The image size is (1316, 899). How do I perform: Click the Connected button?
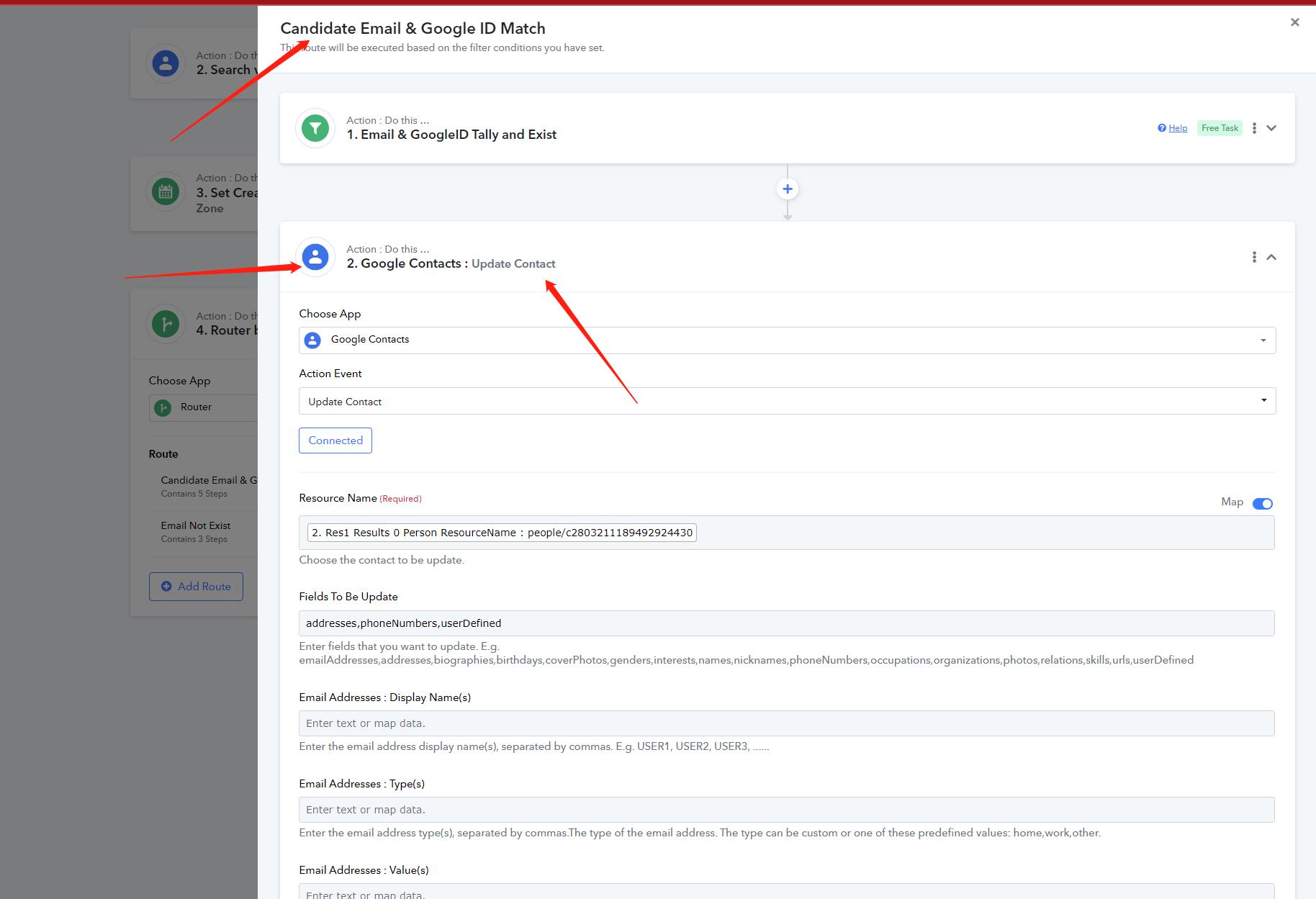[x=335, y=441]
